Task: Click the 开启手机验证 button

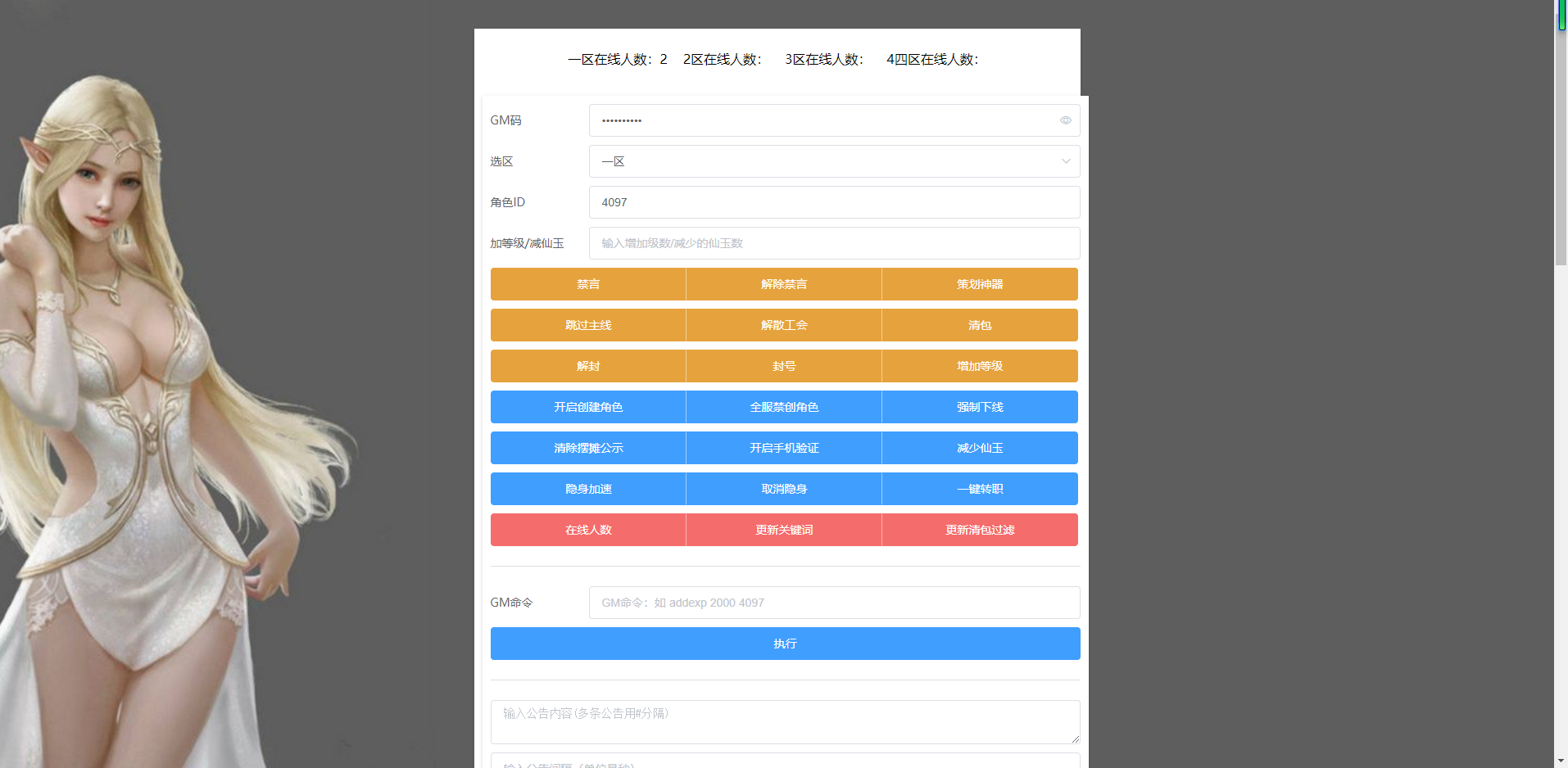Action: pyautogui.click(x=784, y=448)
